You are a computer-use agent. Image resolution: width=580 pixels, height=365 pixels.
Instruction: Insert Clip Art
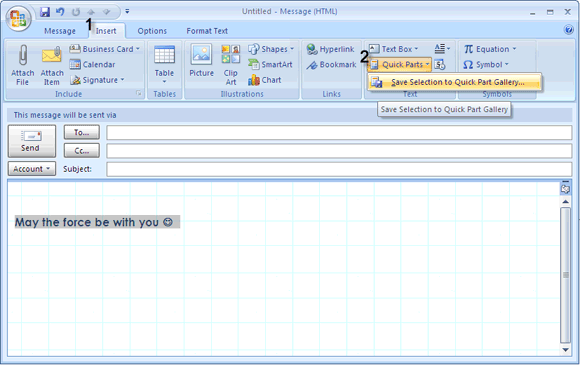click(x=230, y=65)
